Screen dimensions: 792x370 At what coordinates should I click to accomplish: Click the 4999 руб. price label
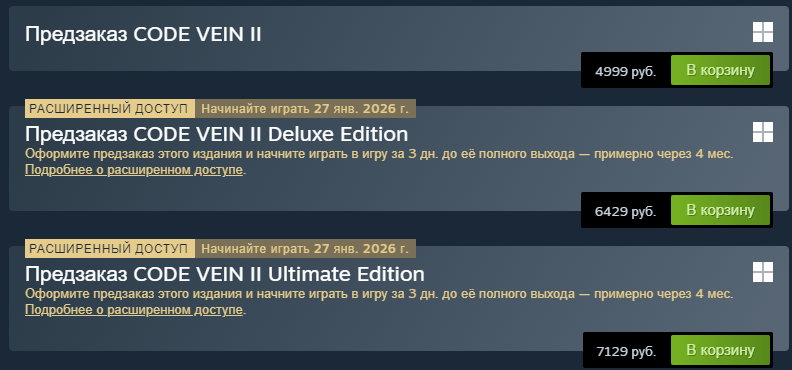(x=625, y=71)
